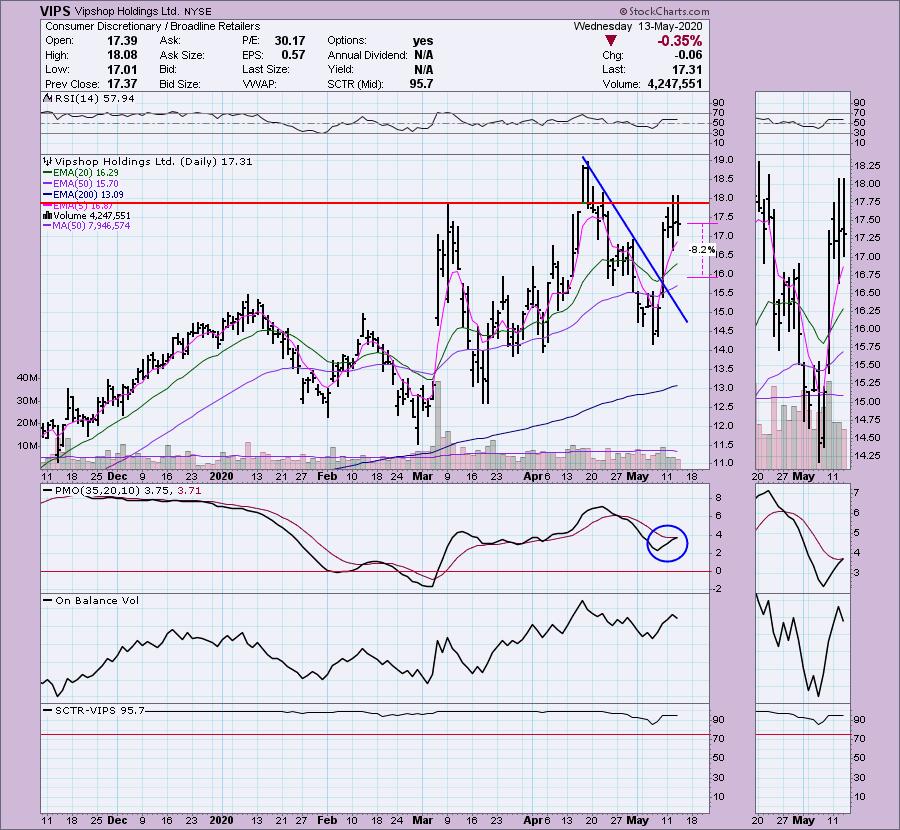The height and width of the screenshot is (830, 900).
Task: Select the dark blue EMA(200) legend line
Action: (48, 195)
